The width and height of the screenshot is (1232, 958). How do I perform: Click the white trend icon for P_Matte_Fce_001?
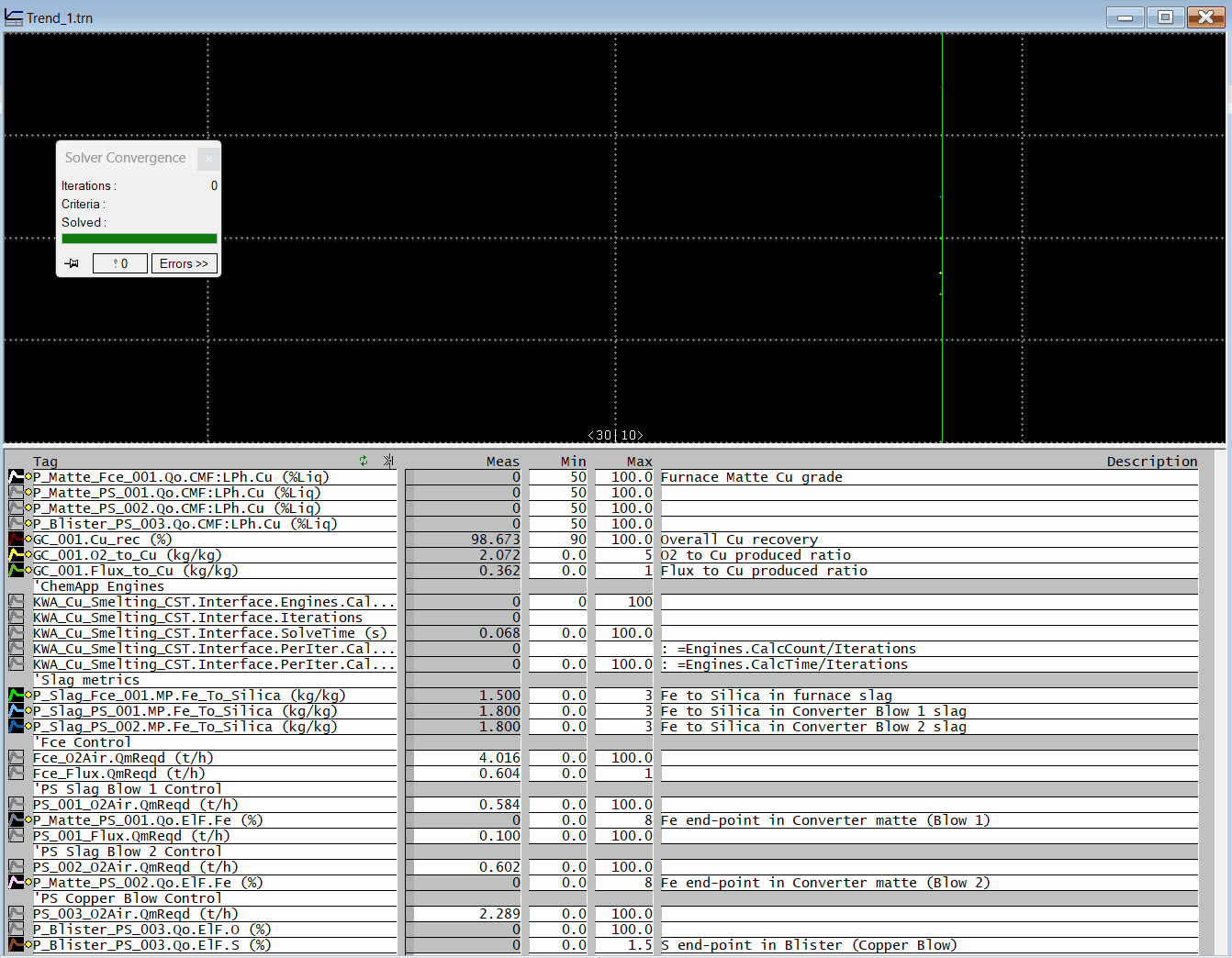click(16, 477)
